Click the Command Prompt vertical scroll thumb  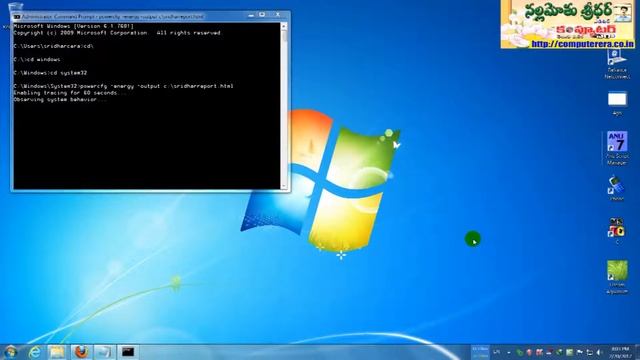coord(284,36)
